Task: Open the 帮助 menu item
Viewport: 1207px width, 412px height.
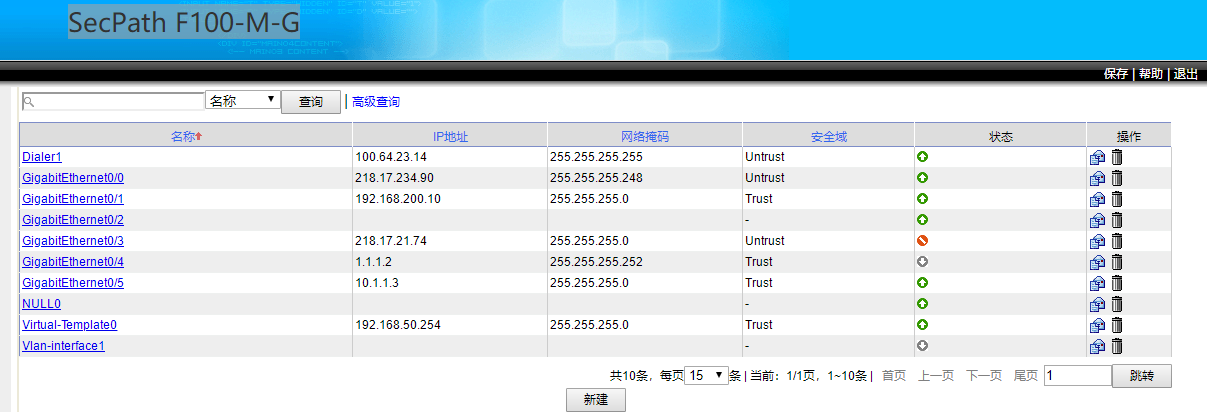Action: click(1151, 74)
